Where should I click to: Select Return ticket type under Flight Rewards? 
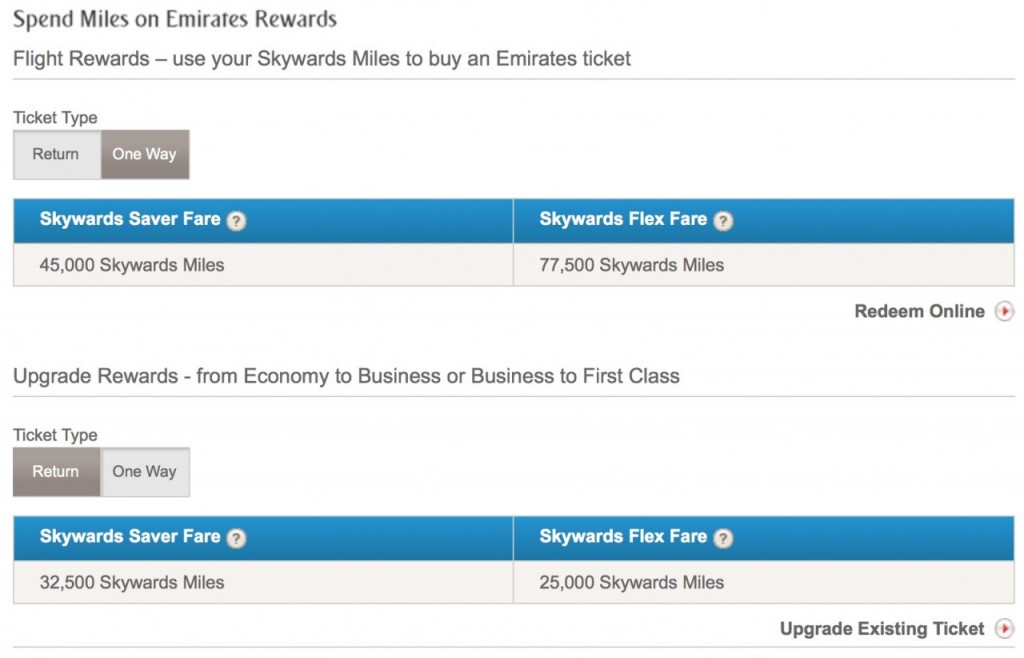pyautogui.click(x=55, y=154)
